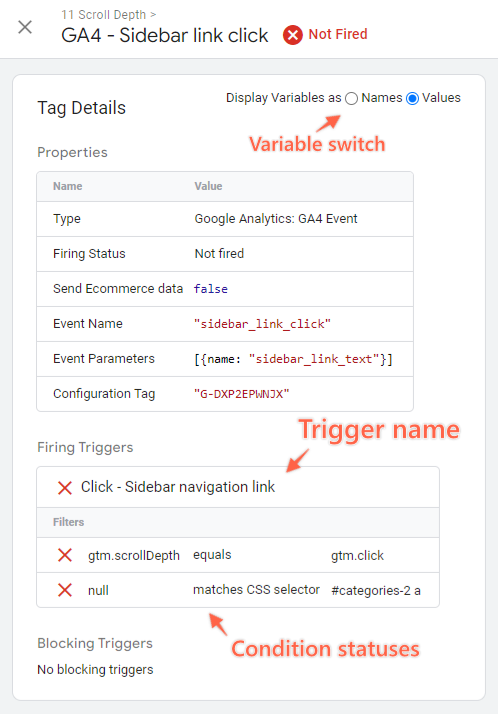Select the Values radio button

point(412,98)
